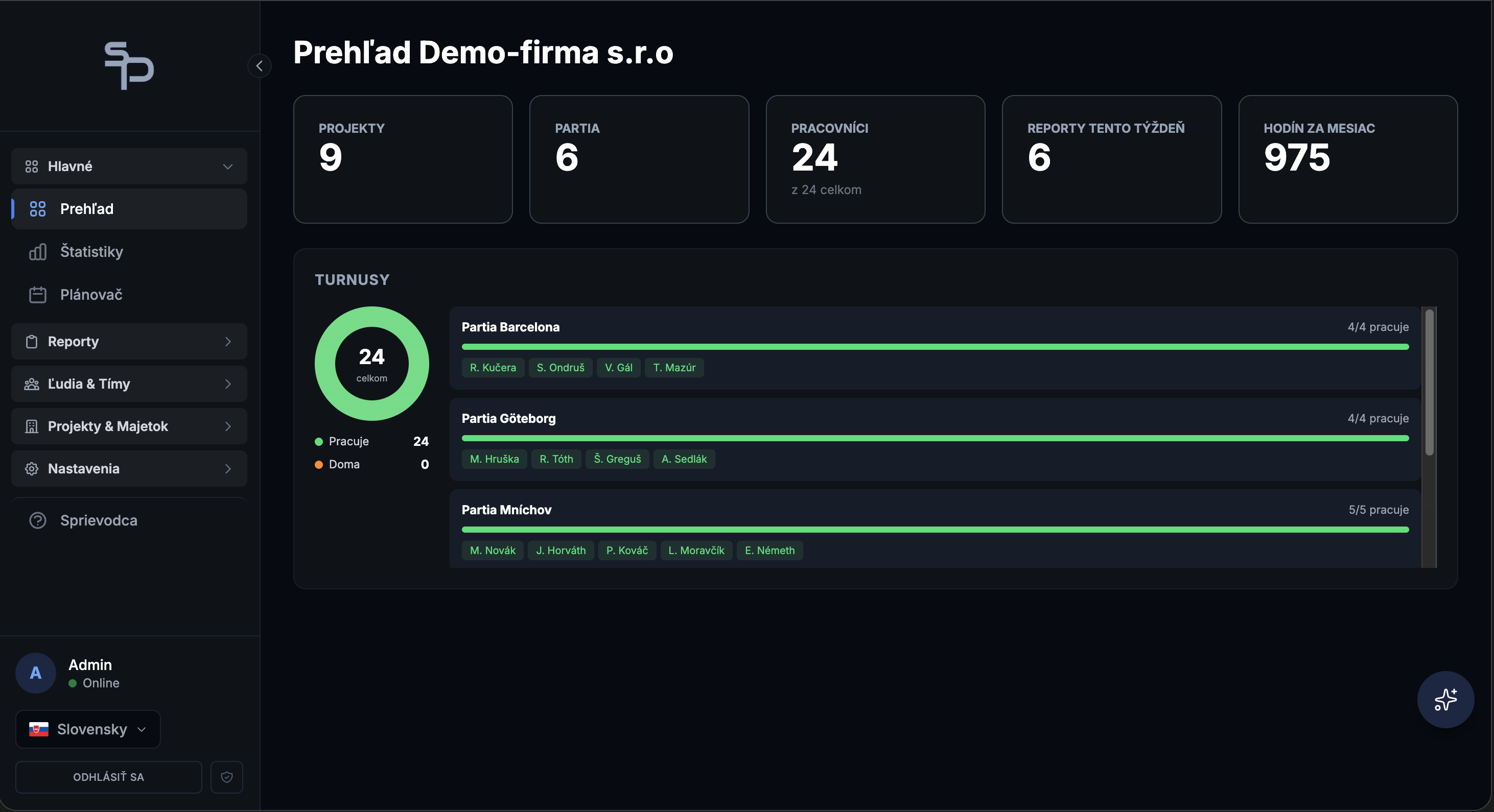Expand the Ľudia & Tímy chevron
The image size is (1494, 812).
pos(228,384)
